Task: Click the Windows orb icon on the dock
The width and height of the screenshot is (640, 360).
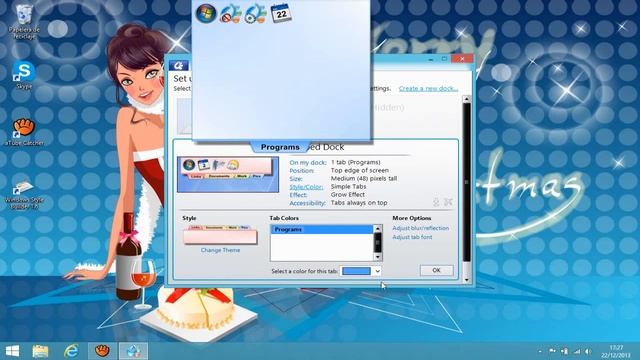Action: tap(206, 13)
